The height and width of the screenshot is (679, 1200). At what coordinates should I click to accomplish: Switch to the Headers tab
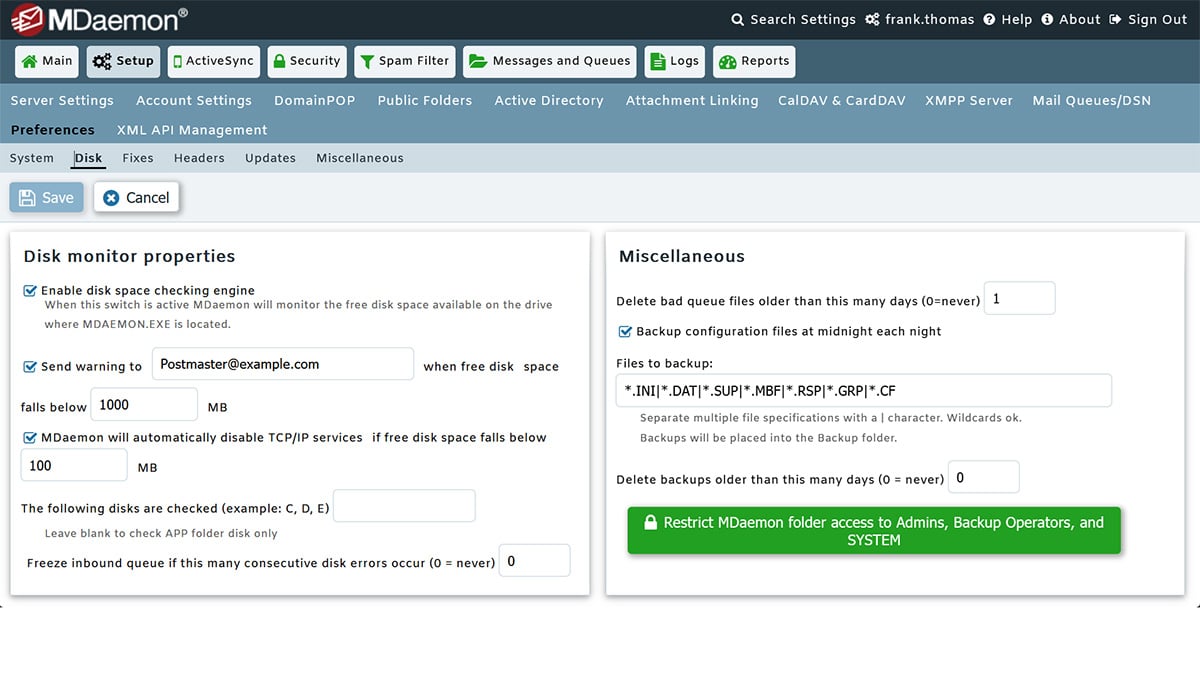coord(199,157)
